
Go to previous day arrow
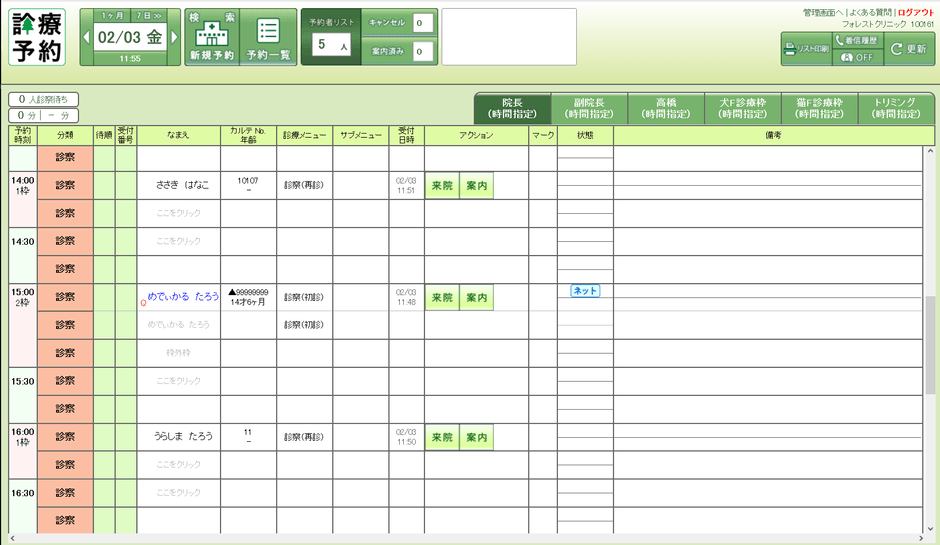(x=86, y=37)
